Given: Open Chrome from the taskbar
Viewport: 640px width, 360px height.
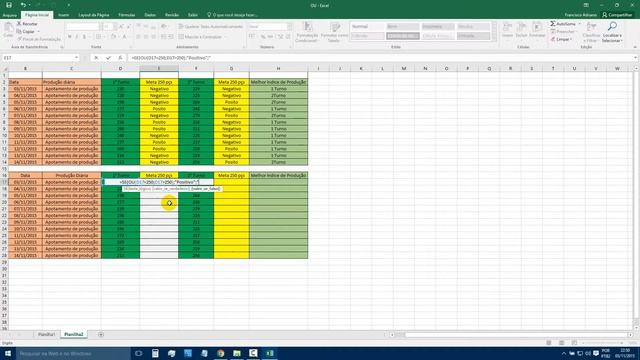Looking at the screenshot, I should (220, 353).
